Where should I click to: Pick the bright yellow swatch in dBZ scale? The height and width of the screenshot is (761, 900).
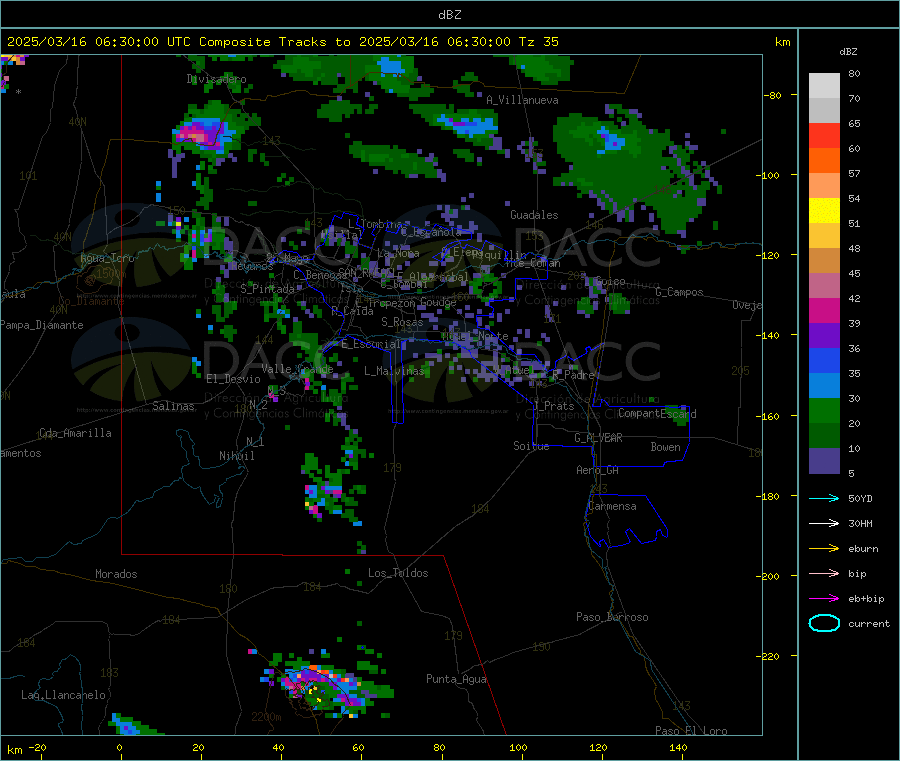(824, 211)
